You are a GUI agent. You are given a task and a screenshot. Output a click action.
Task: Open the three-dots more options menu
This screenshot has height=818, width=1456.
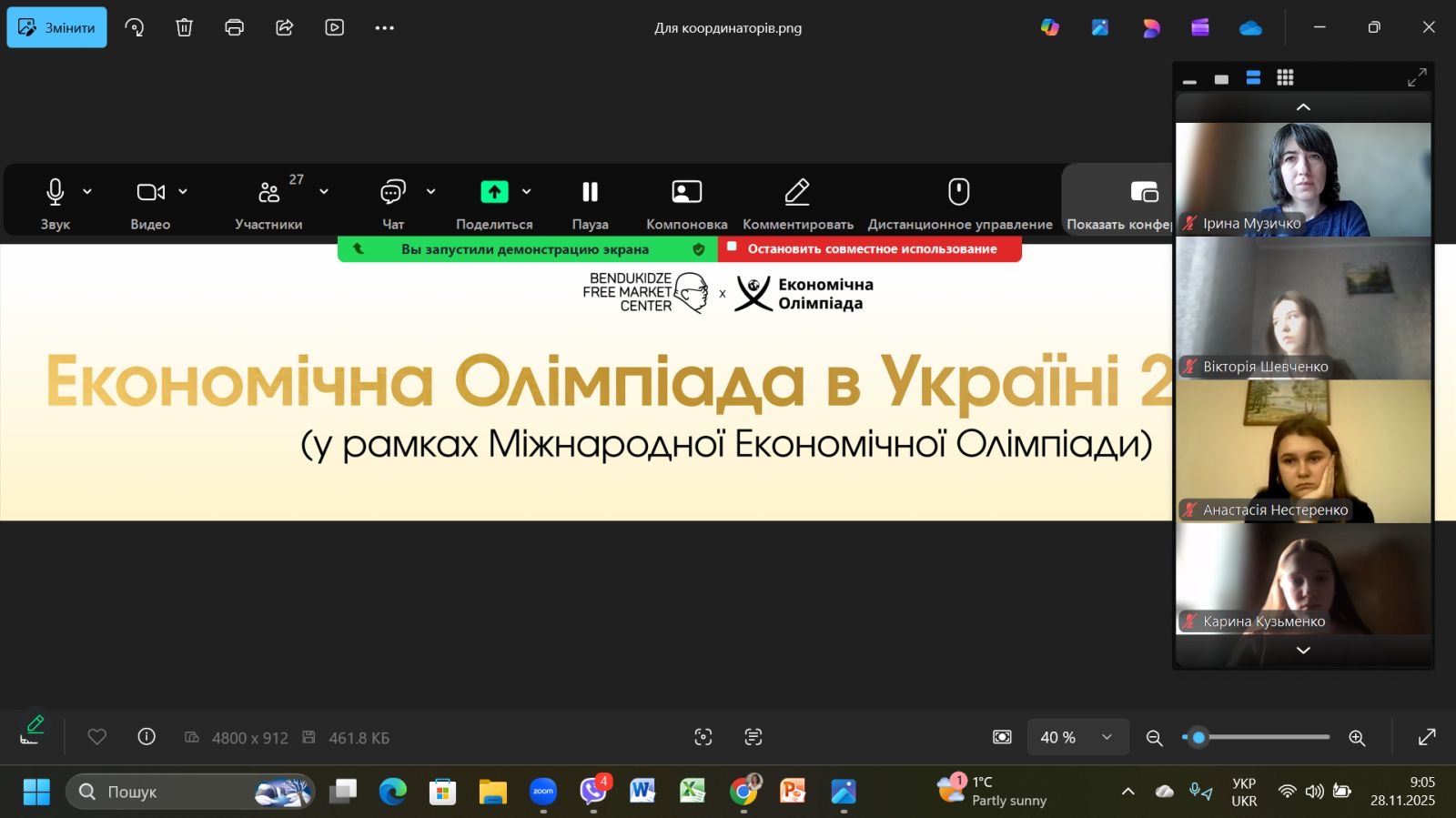tap(384, 27)
